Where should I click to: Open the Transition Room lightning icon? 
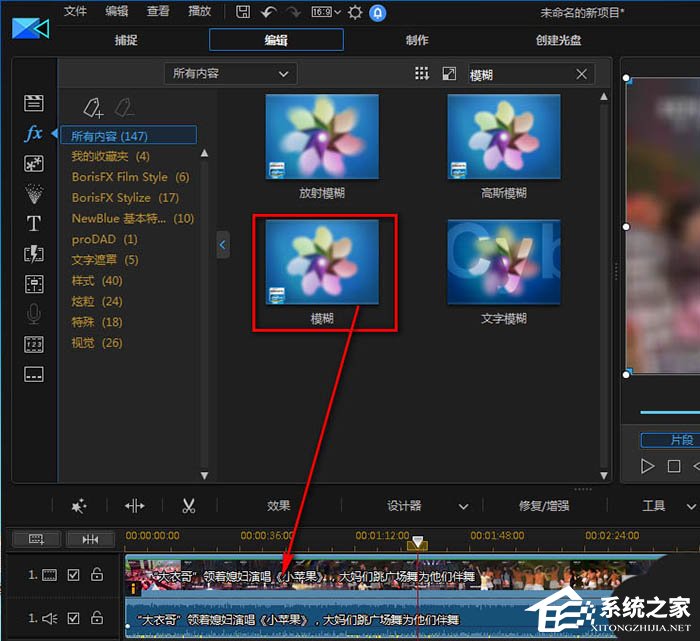point(33,254)
